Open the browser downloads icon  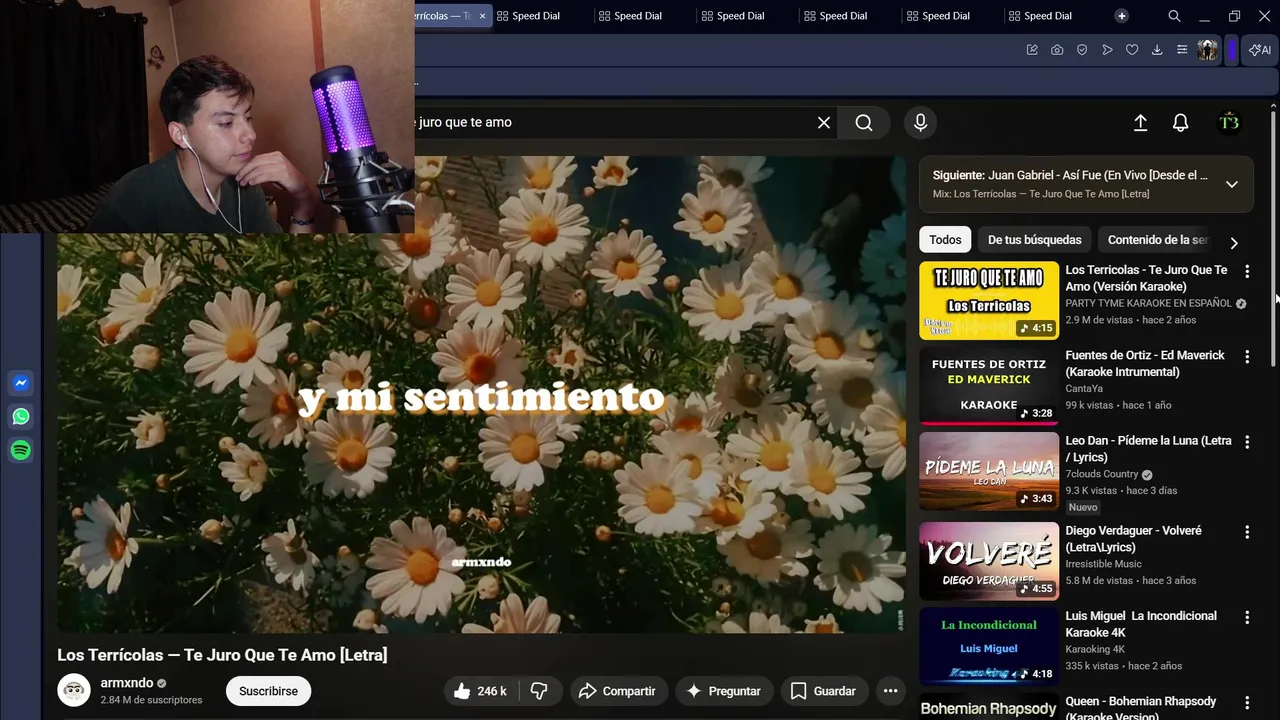click(x=1157, y=50)
